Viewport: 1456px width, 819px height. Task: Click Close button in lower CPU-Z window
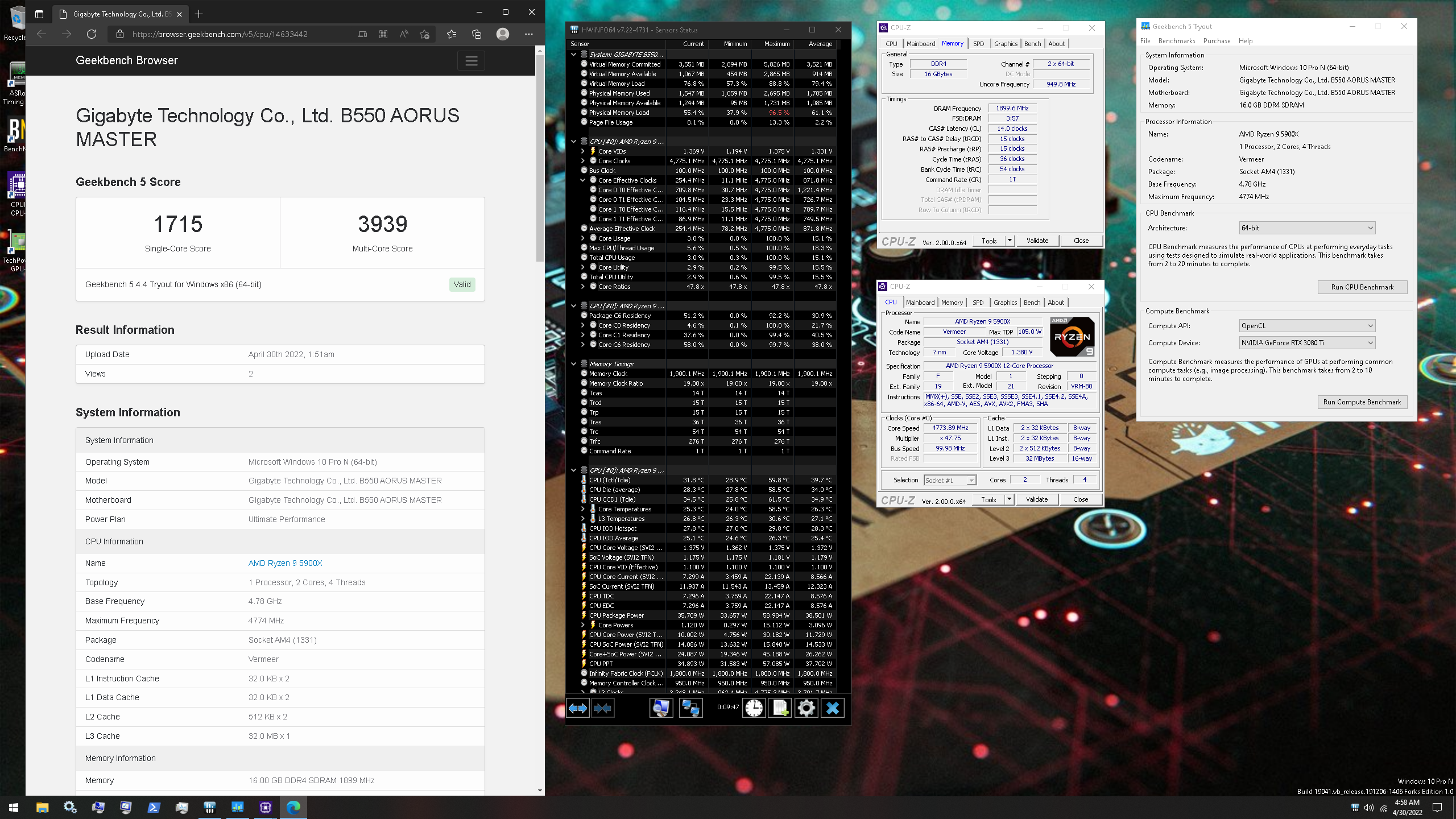pos(1081,499)
